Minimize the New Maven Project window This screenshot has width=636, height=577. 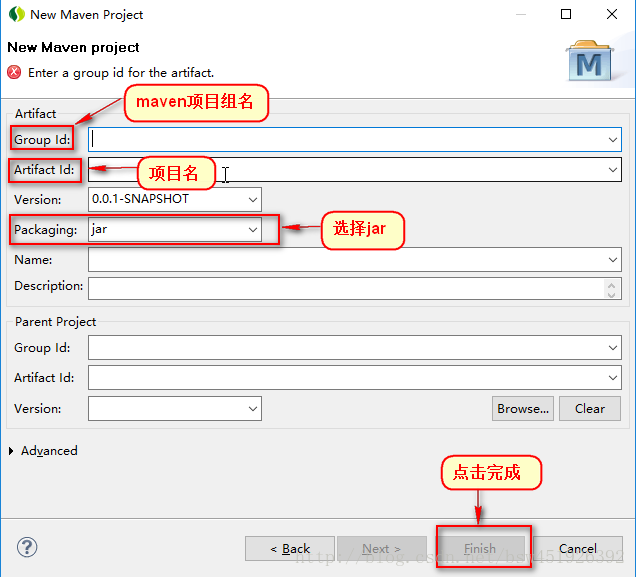tap(521, 15)
